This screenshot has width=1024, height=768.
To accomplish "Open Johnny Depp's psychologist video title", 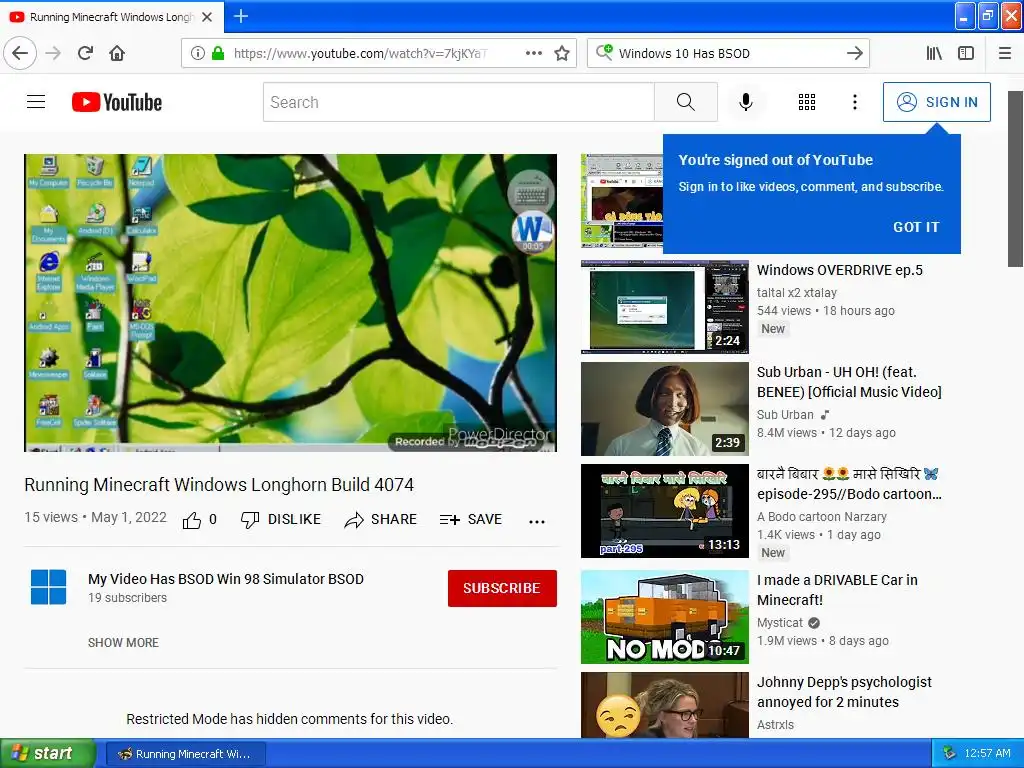I will coord(844,692).
